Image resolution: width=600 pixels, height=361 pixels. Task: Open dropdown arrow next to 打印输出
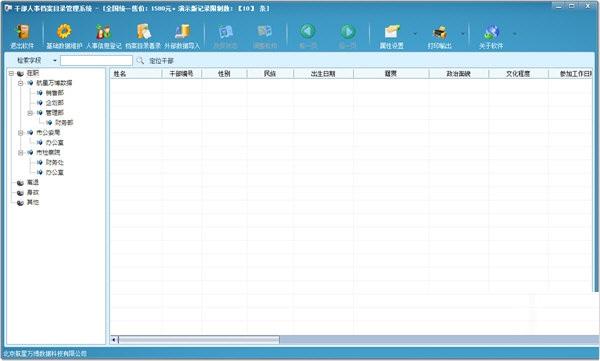click(462, 34)
